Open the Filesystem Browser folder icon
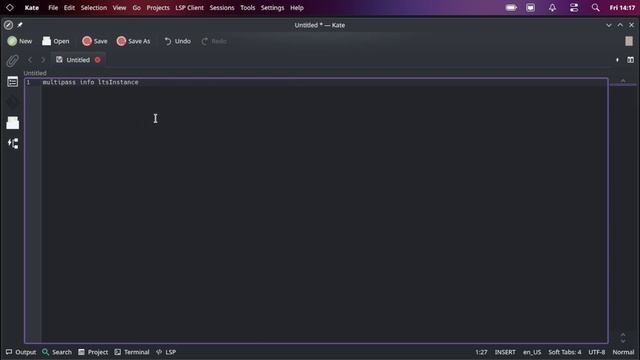 [13, 123]
